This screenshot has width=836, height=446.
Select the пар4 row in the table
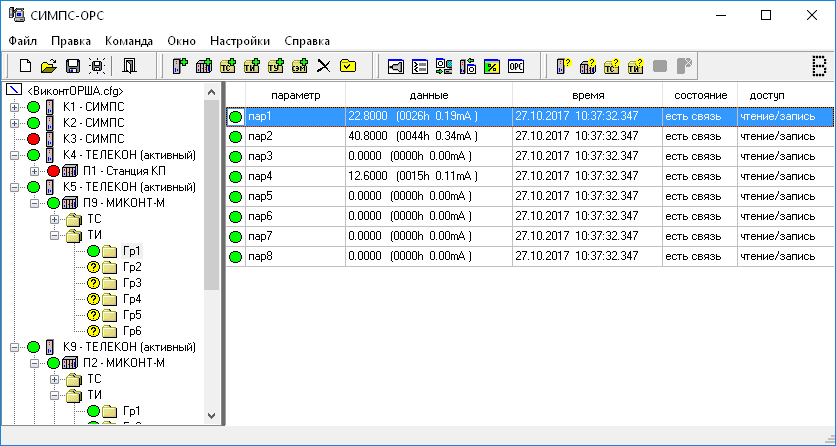click(x=260, y=176)
